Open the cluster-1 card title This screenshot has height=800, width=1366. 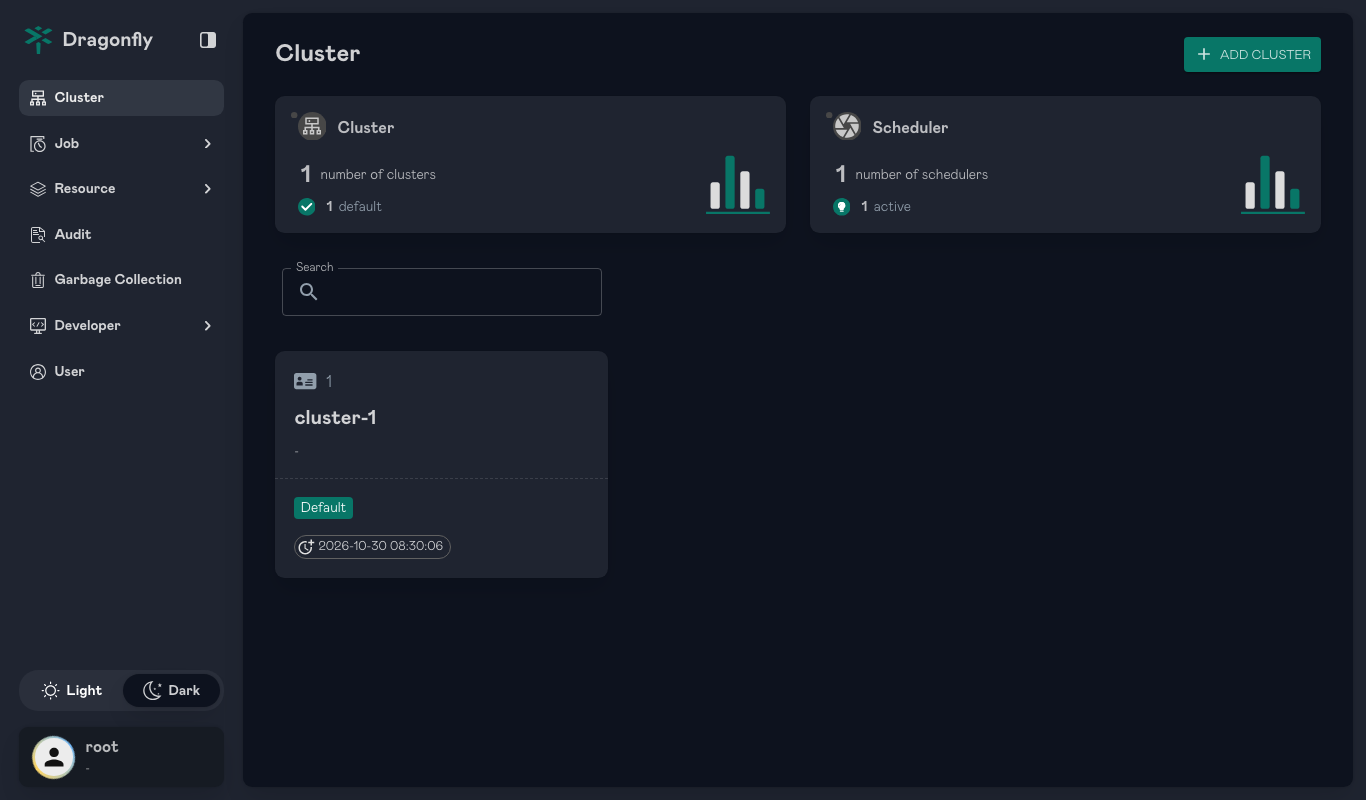[336, 418]
